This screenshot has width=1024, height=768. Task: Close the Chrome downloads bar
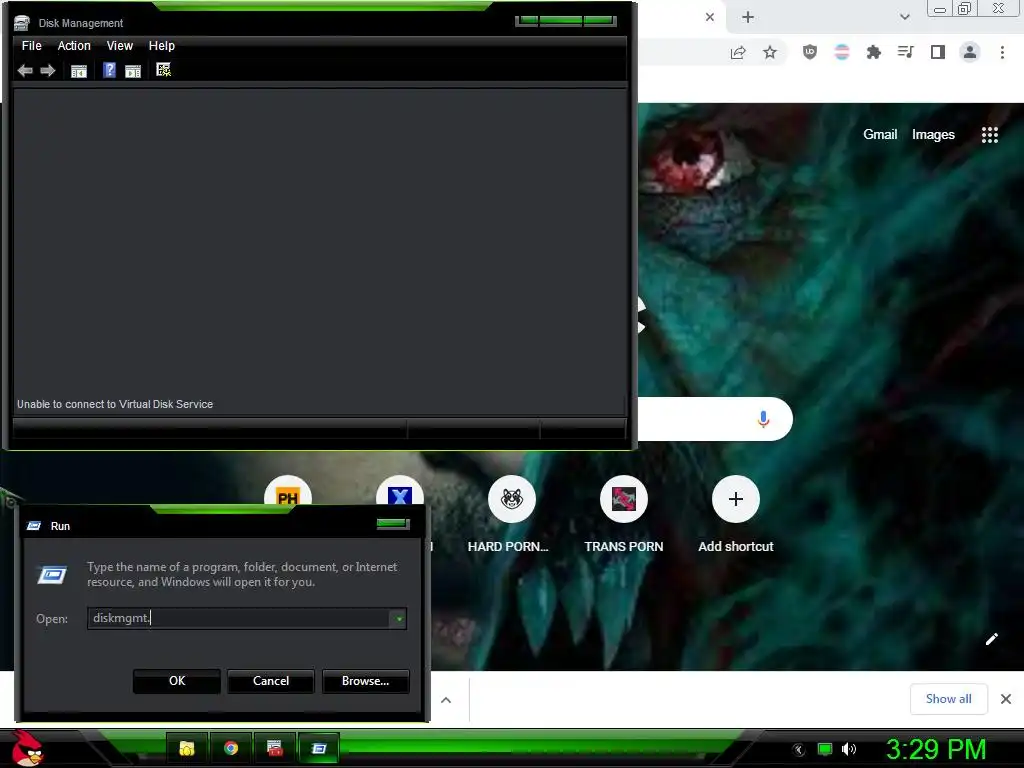[x=1006, y=699]
